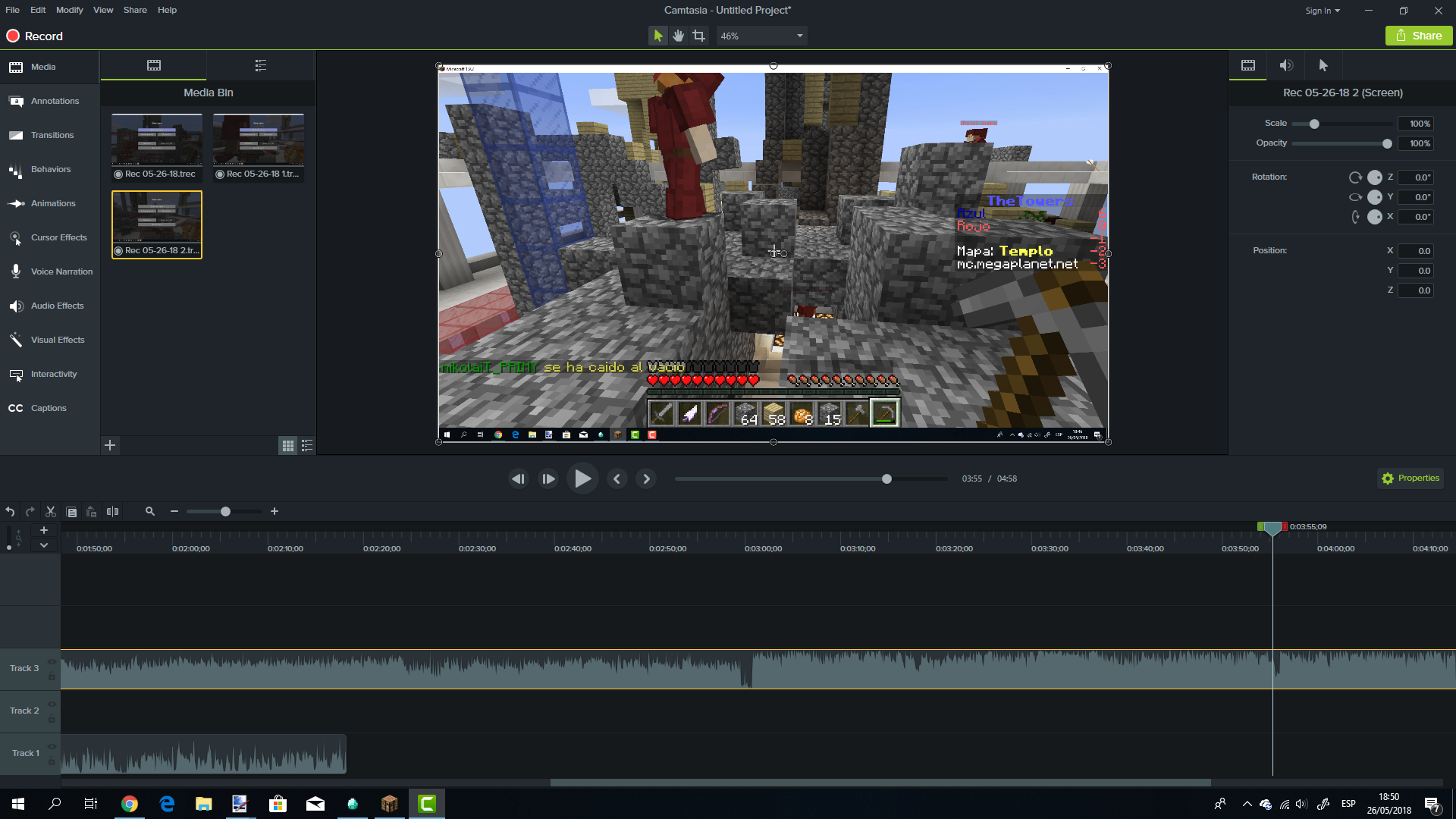Viewport: 1456px width, 819px height.
Task: Click the Opacity slider handle
Action: (1387, 143)
